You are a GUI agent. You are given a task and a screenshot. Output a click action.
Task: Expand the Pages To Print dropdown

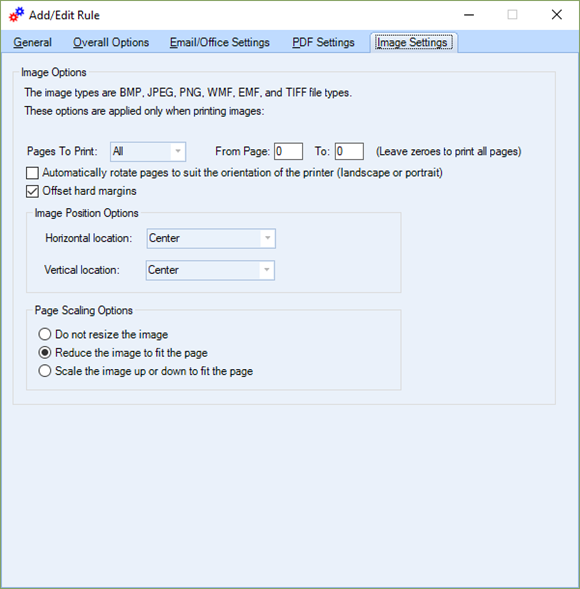(x=148, y=151)
